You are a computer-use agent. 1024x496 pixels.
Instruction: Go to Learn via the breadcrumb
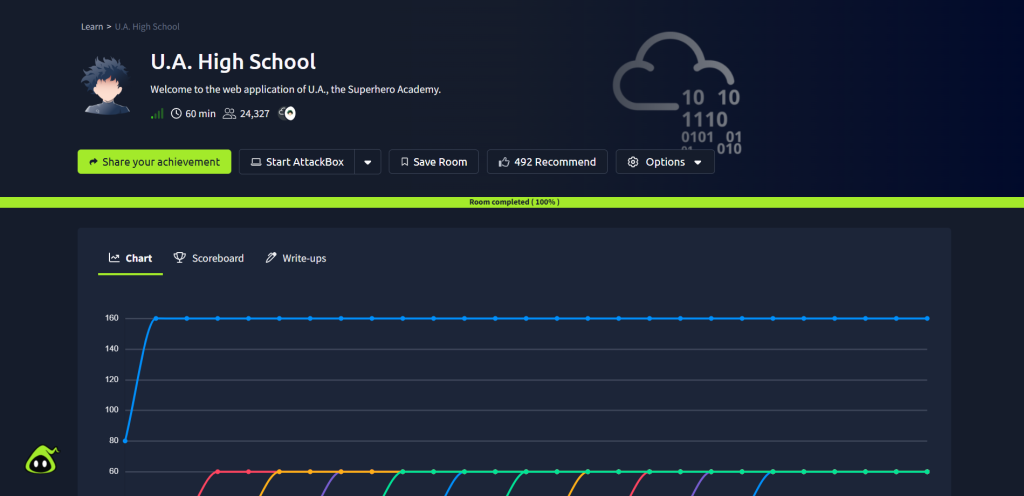click(91, 26)
